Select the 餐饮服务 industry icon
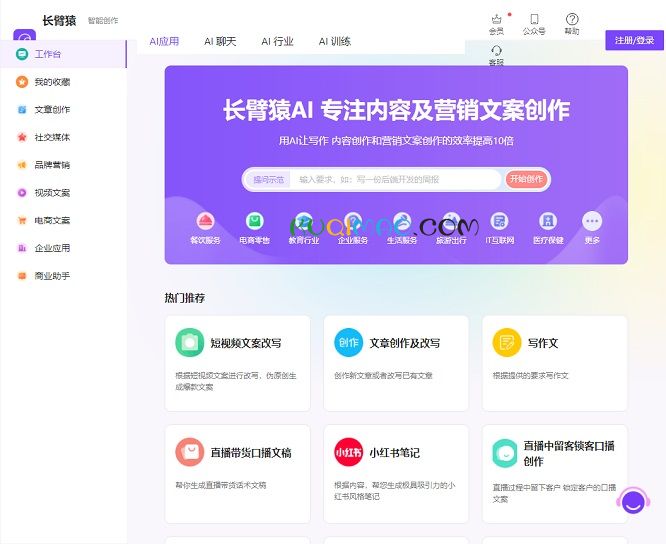Image resolution: width=666 pixels, height=544 pixels. 205,221
